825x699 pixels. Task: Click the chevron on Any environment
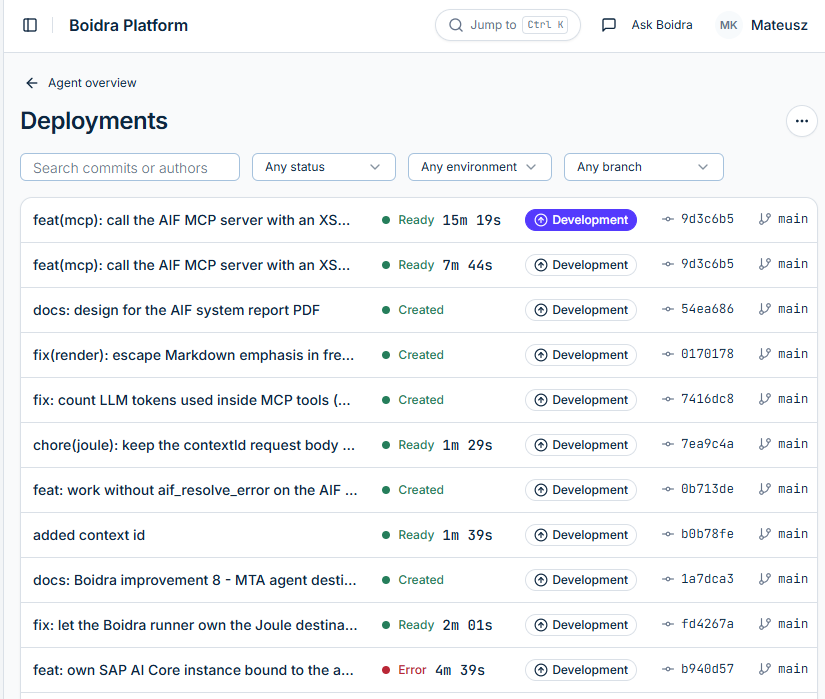pyautogui.click(x=531, y=167)
